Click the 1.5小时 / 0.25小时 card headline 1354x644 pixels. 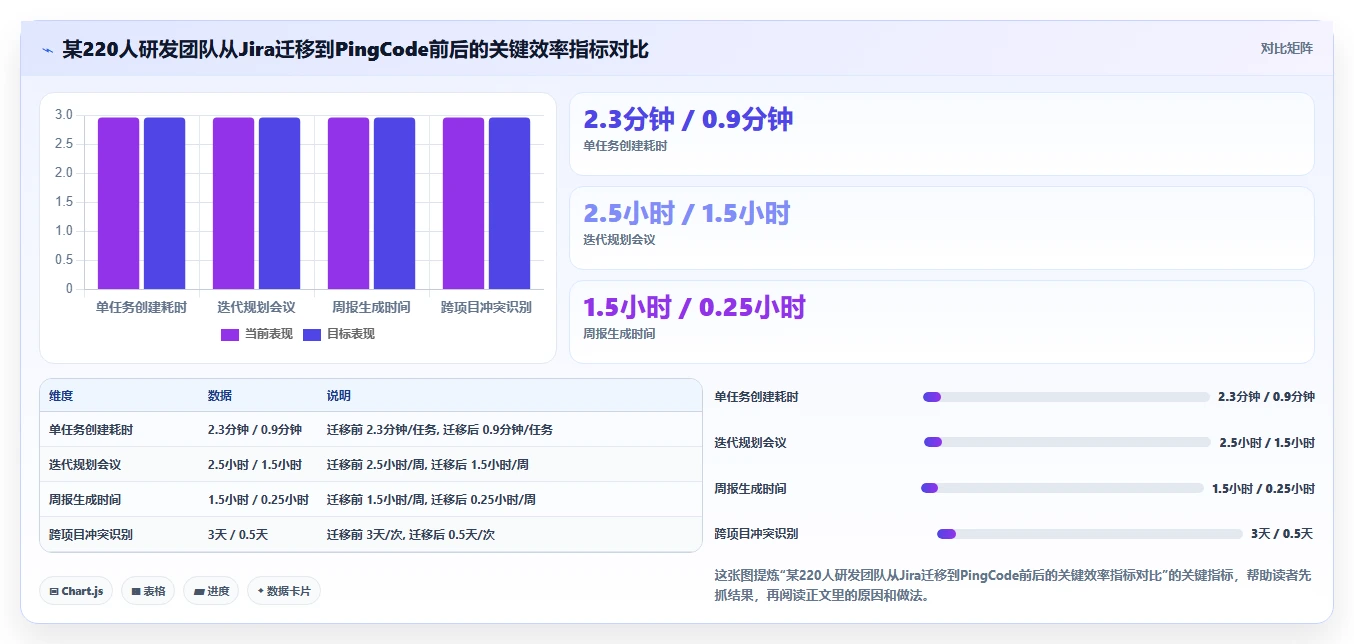(694, 307)
